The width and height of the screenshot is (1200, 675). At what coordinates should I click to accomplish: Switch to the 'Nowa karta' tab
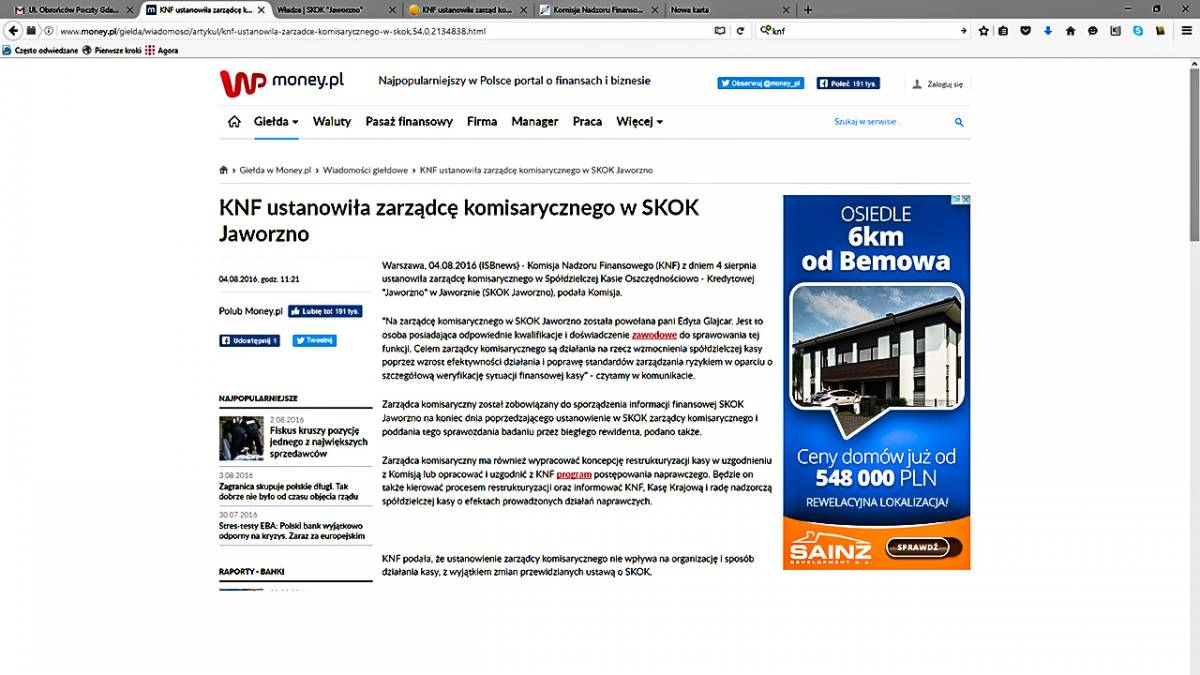pyautogui.click(x=730, y=10)
